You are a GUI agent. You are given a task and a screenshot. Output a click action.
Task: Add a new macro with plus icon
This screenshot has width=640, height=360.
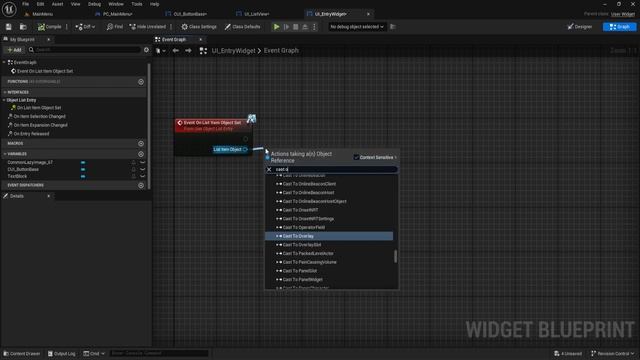141,144
